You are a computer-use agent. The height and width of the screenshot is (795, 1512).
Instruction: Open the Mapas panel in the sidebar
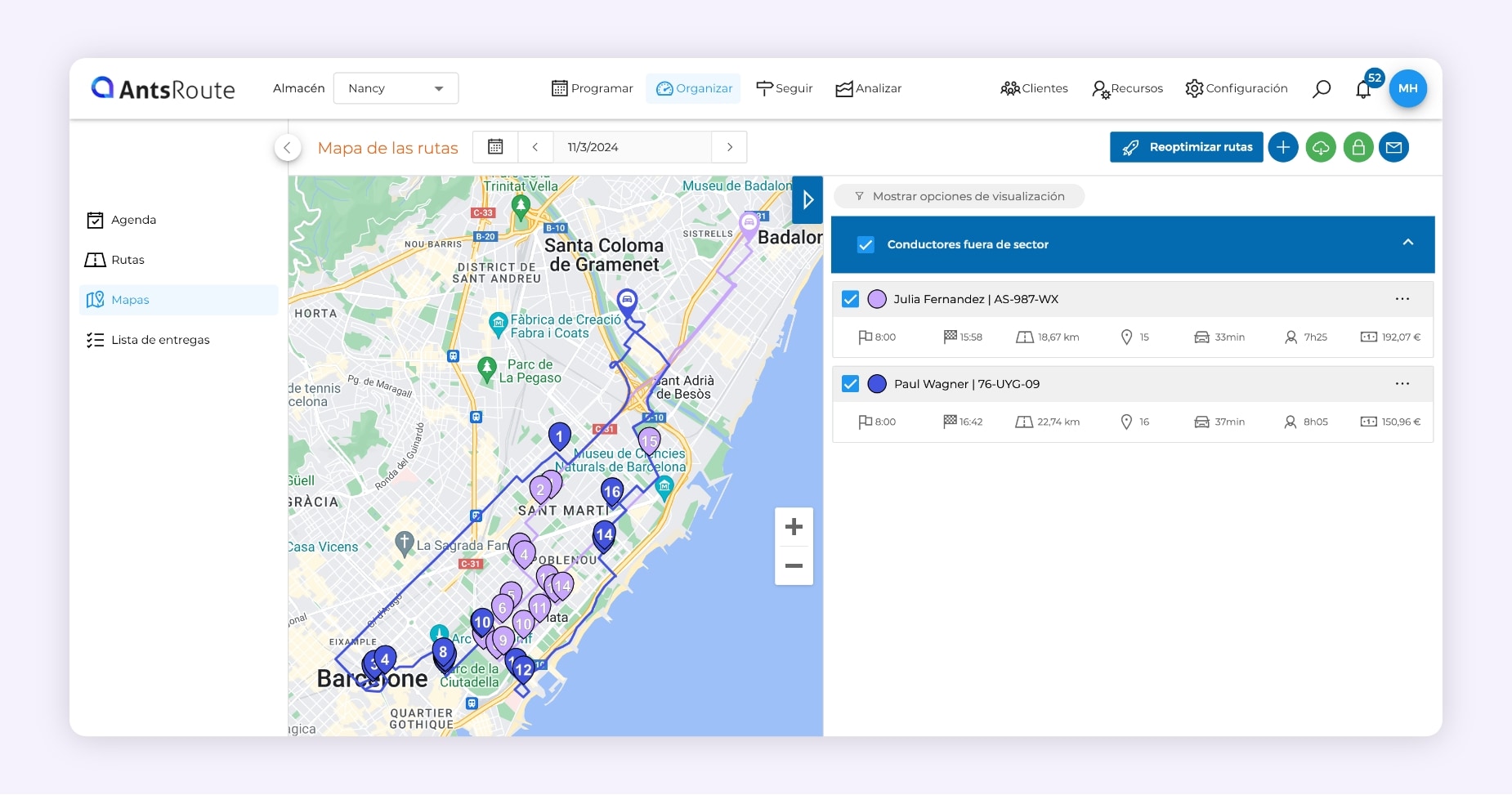(130, 299)
